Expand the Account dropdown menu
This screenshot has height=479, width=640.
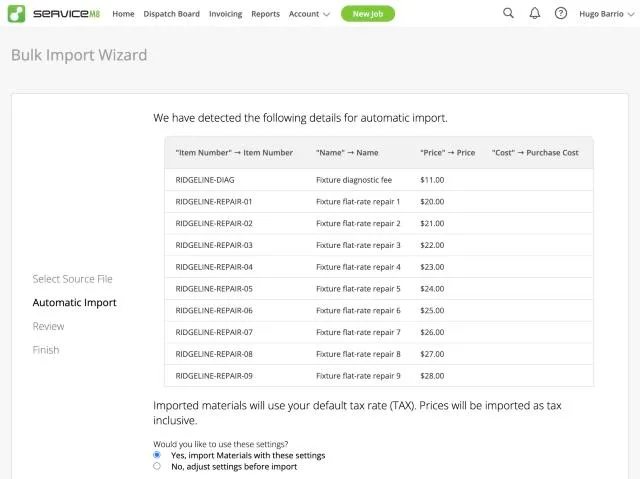coord(309,14)
